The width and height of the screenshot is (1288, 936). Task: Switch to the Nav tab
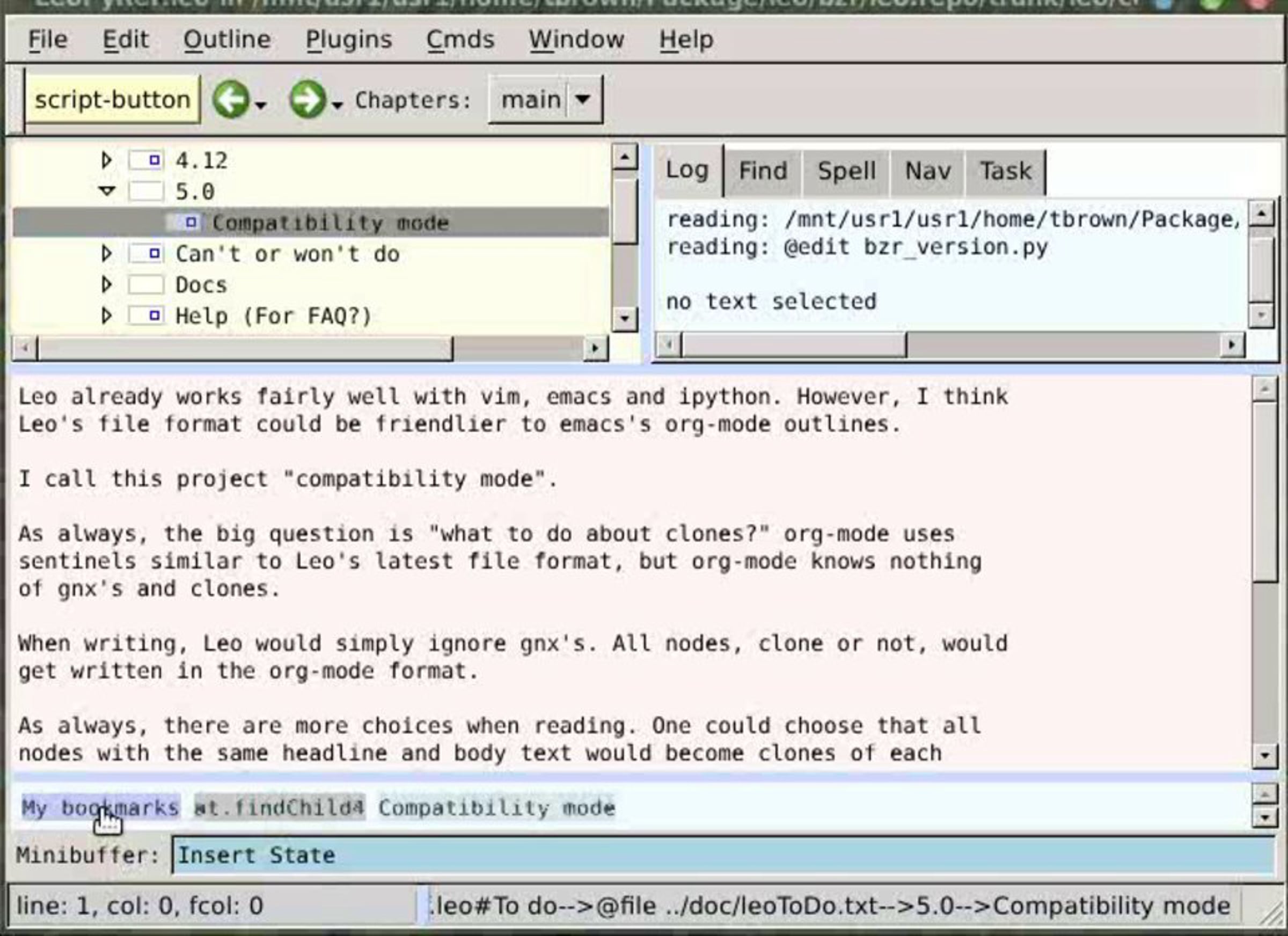point(927,172)
